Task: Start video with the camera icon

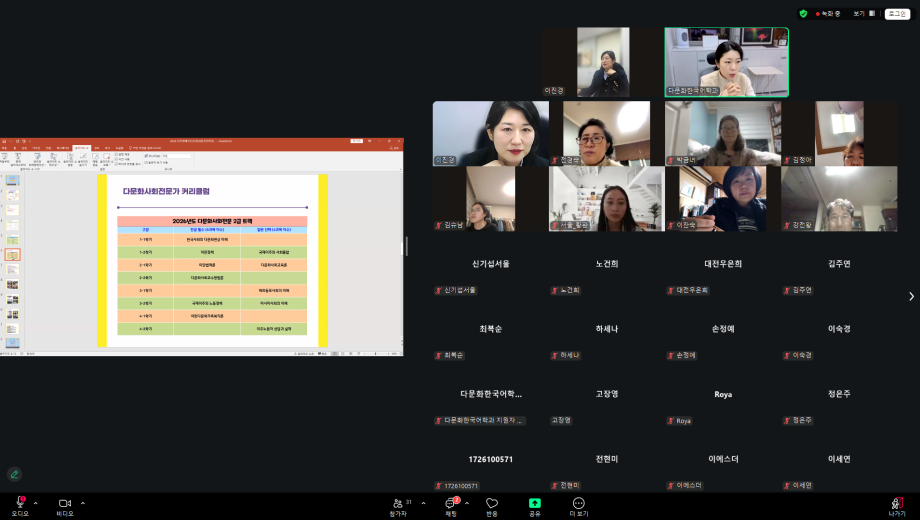Action: click(x=65, y=503)
